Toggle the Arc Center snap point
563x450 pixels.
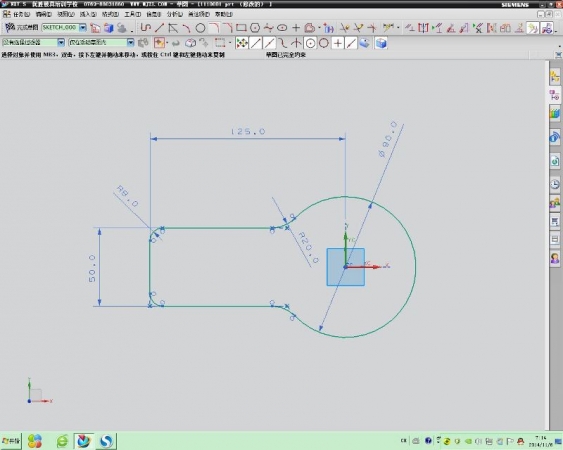[310, 43]
